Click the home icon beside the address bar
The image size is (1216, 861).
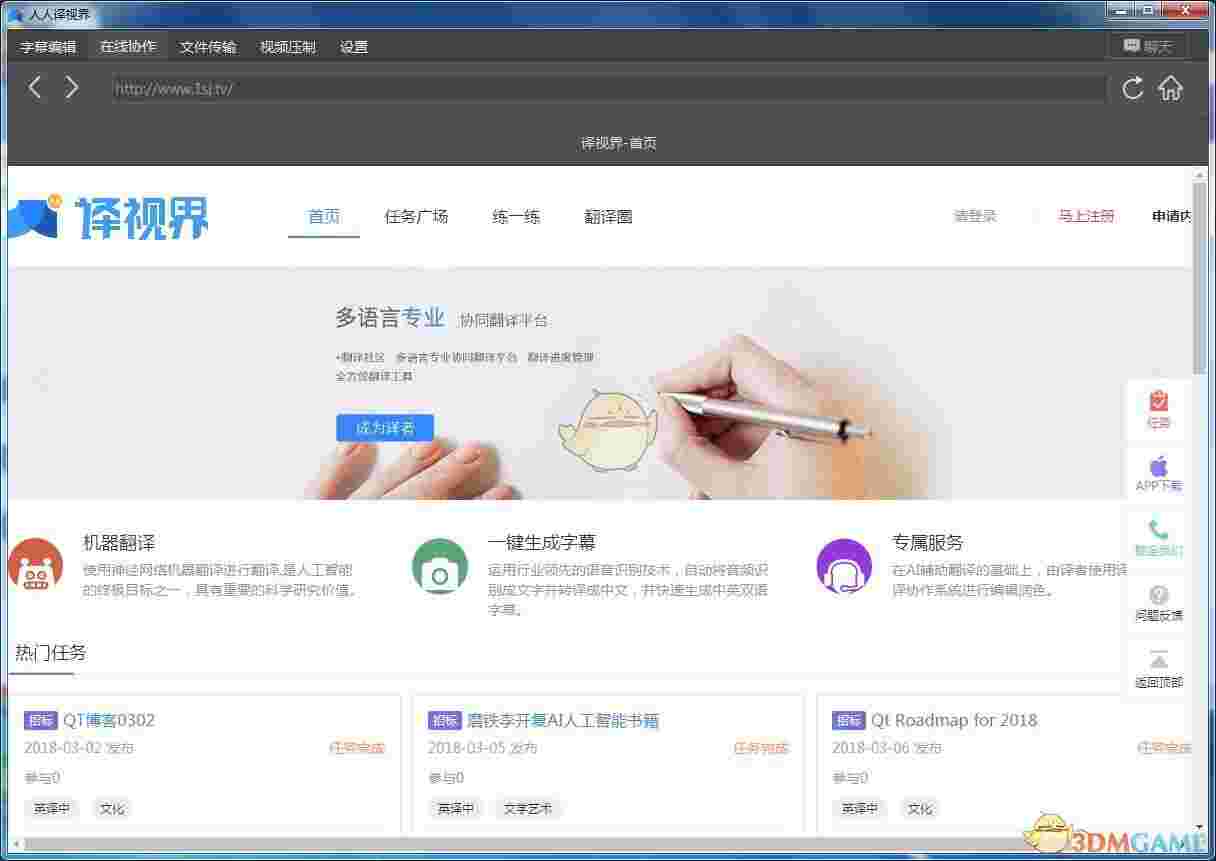point(1171,88)
